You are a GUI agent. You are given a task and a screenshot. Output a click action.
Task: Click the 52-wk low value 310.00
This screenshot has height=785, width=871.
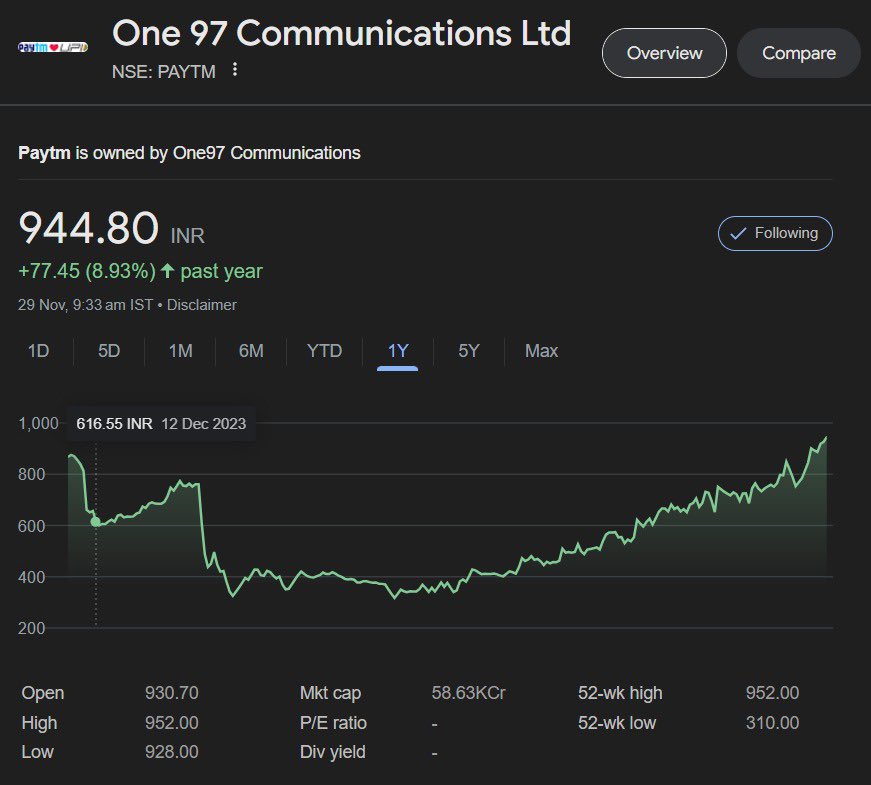[x=772, y=723]
